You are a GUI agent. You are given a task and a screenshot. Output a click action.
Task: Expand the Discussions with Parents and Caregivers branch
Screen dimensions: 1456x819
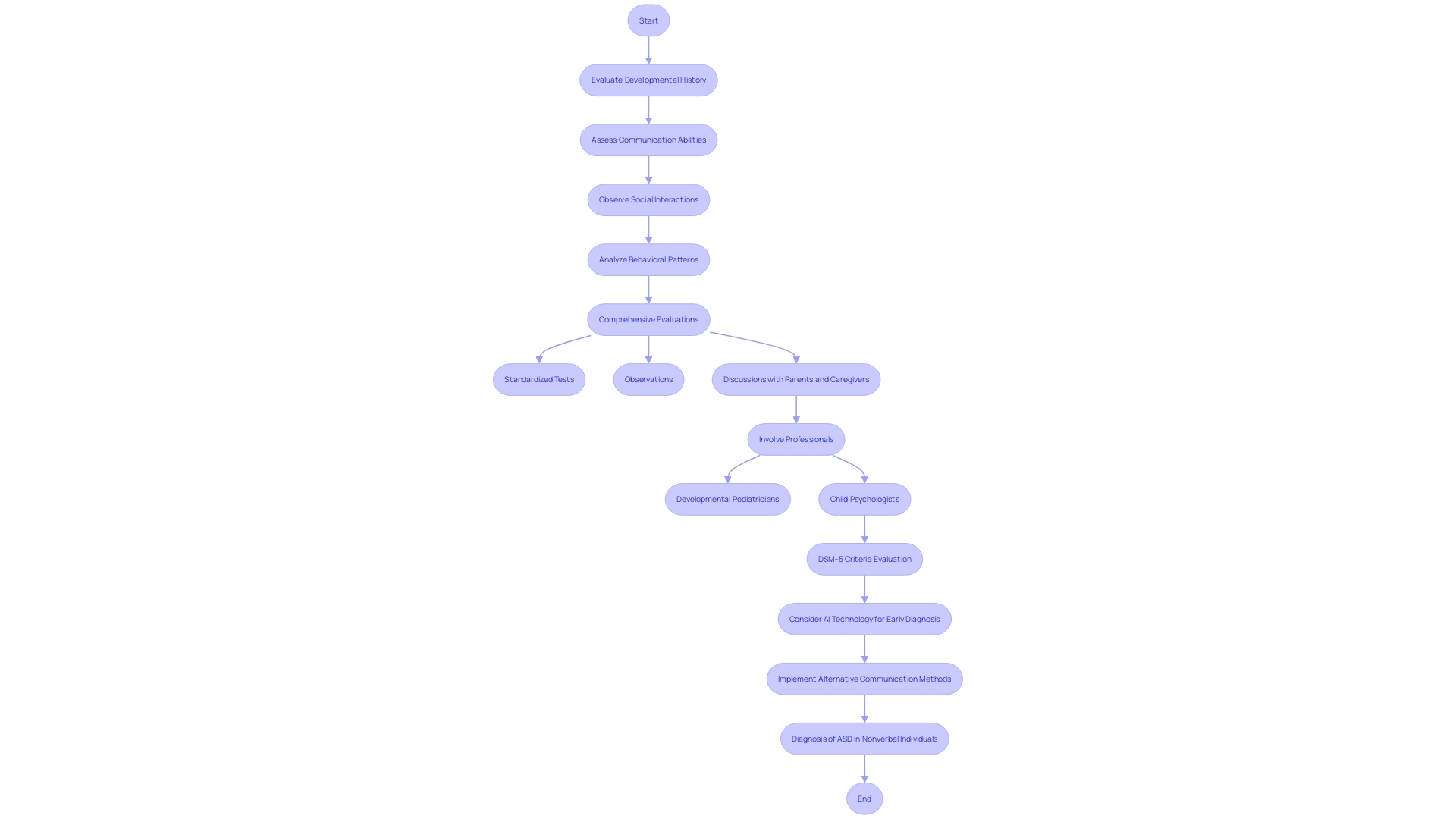[796, 379]
